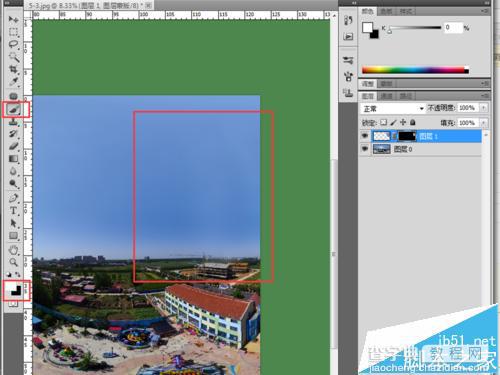This screenshot has width=500, height=375.
Task: Open the Layers panel options menu
Action: click(485, 96)
